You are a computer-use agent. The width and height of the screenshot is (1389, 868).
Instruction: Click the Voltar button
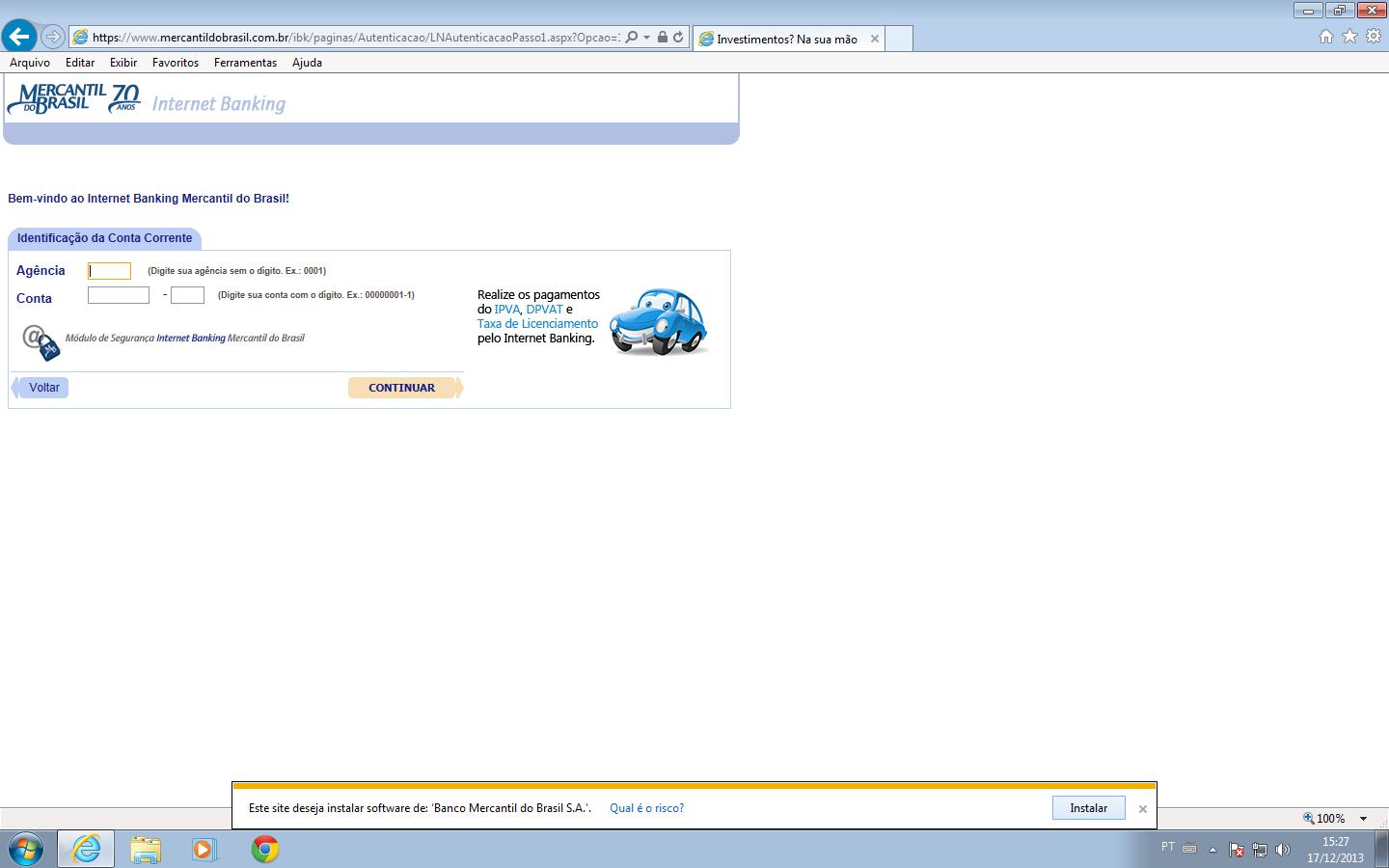point(41,388)
